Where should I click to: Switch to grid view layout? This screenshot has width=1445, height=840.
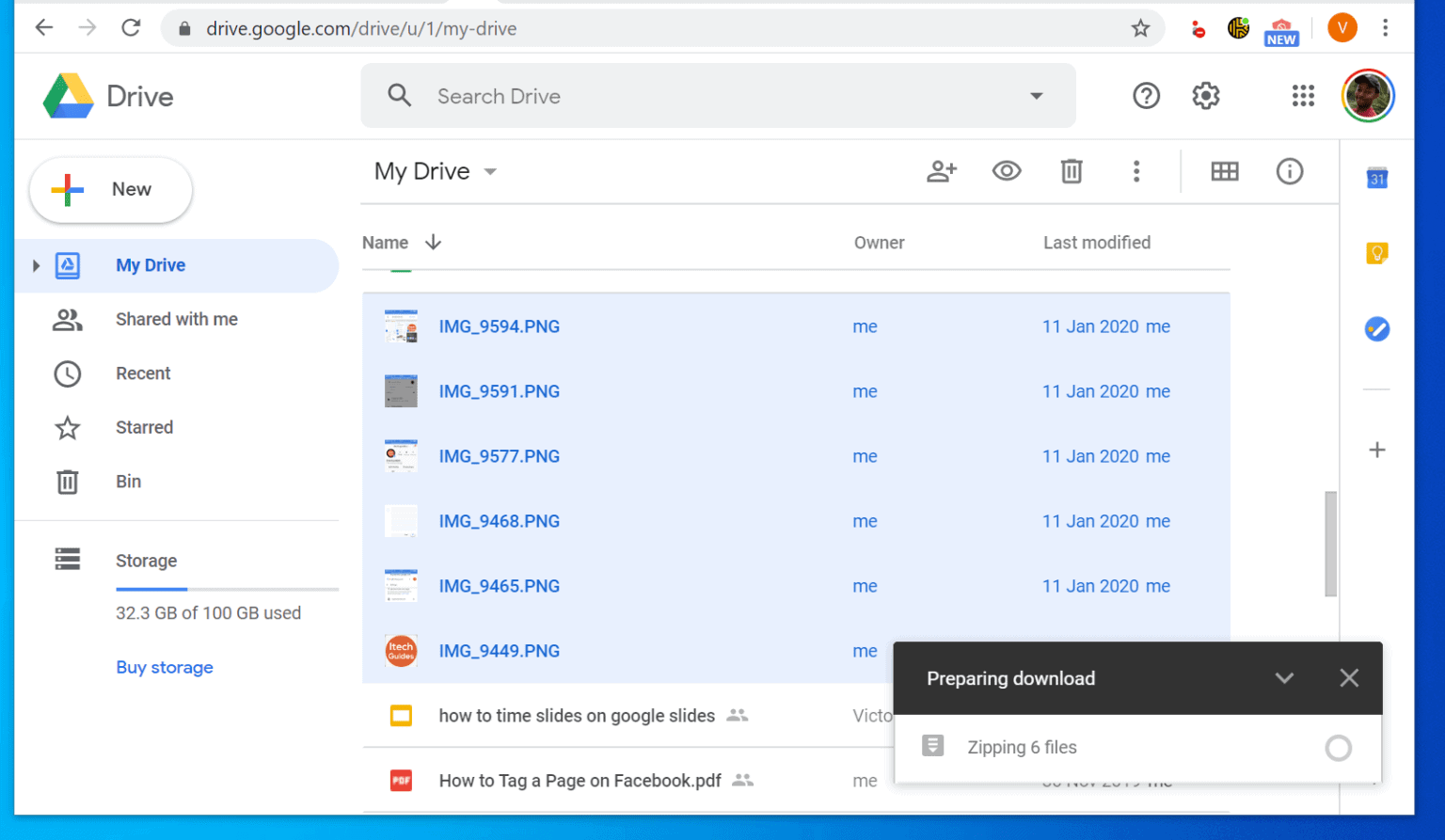tap(1225, 171)
